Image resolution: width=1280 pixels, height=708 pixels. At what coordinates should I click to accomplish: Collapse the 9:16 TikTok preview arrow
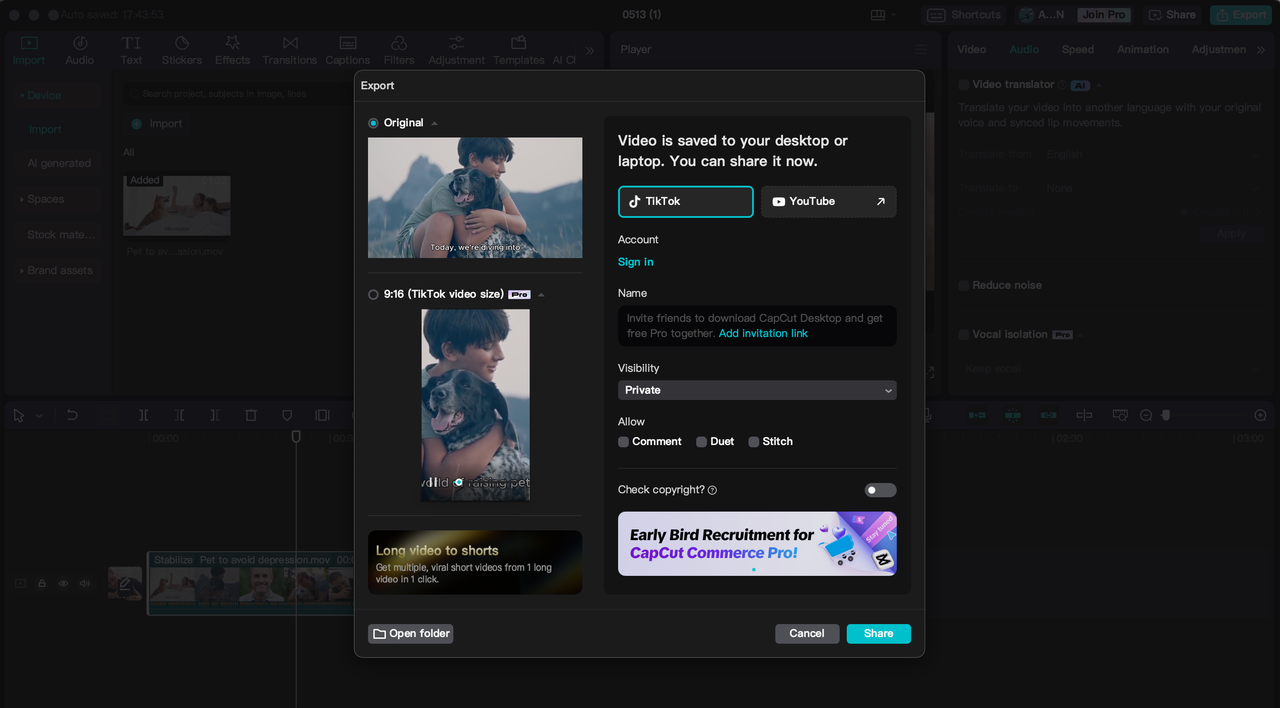pyautogui.click(x=541, y=295)
